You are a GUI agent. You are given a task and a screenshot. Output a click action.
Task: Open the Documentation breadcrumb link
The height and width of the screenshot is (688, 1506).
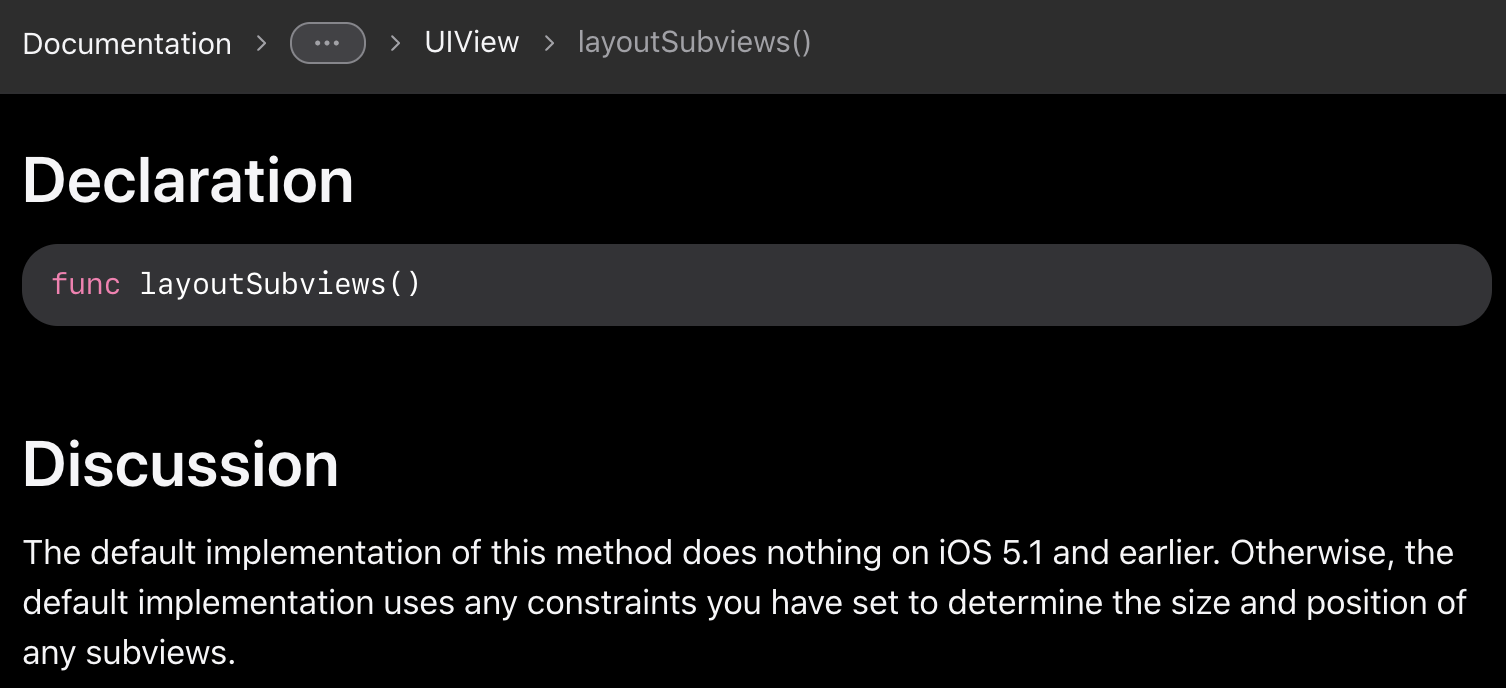(126, 44)
